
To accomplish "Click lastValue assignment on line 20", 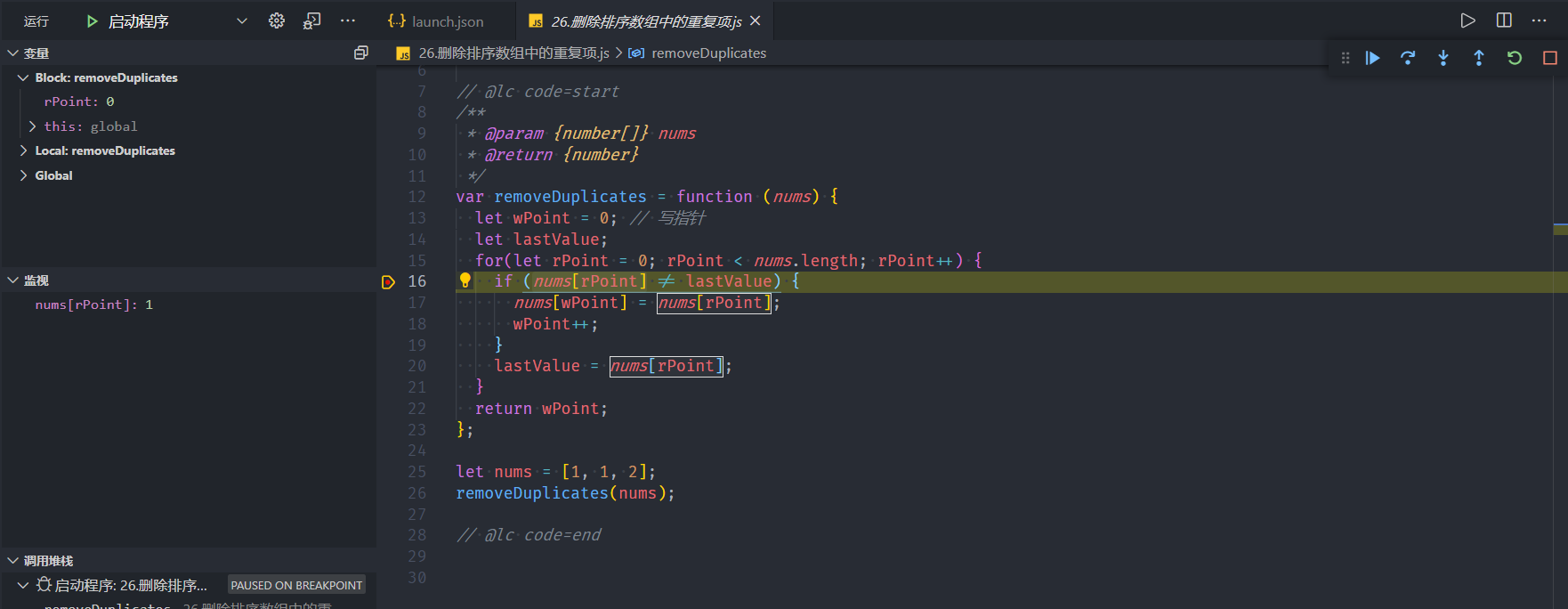I will pyautogui.click(x=613, y=366).
